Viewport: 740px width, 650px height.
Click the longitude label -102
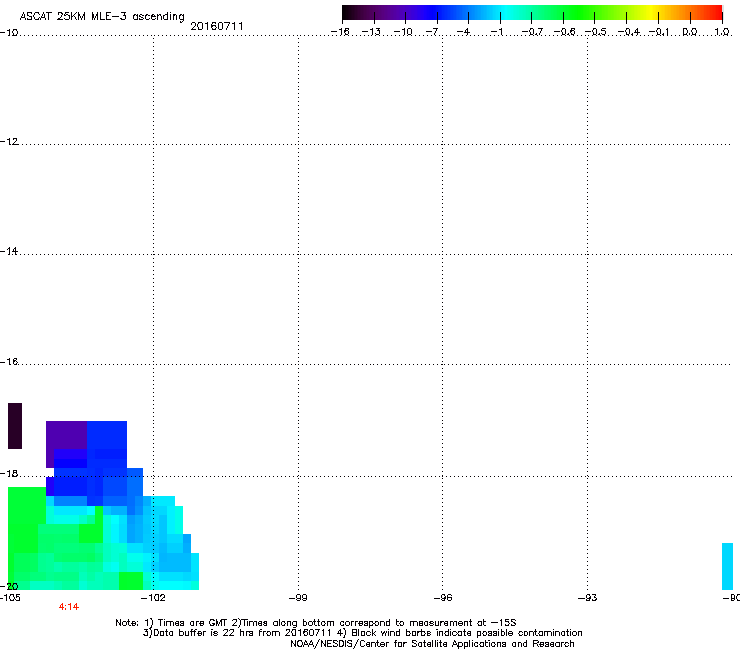pos(154,598)
